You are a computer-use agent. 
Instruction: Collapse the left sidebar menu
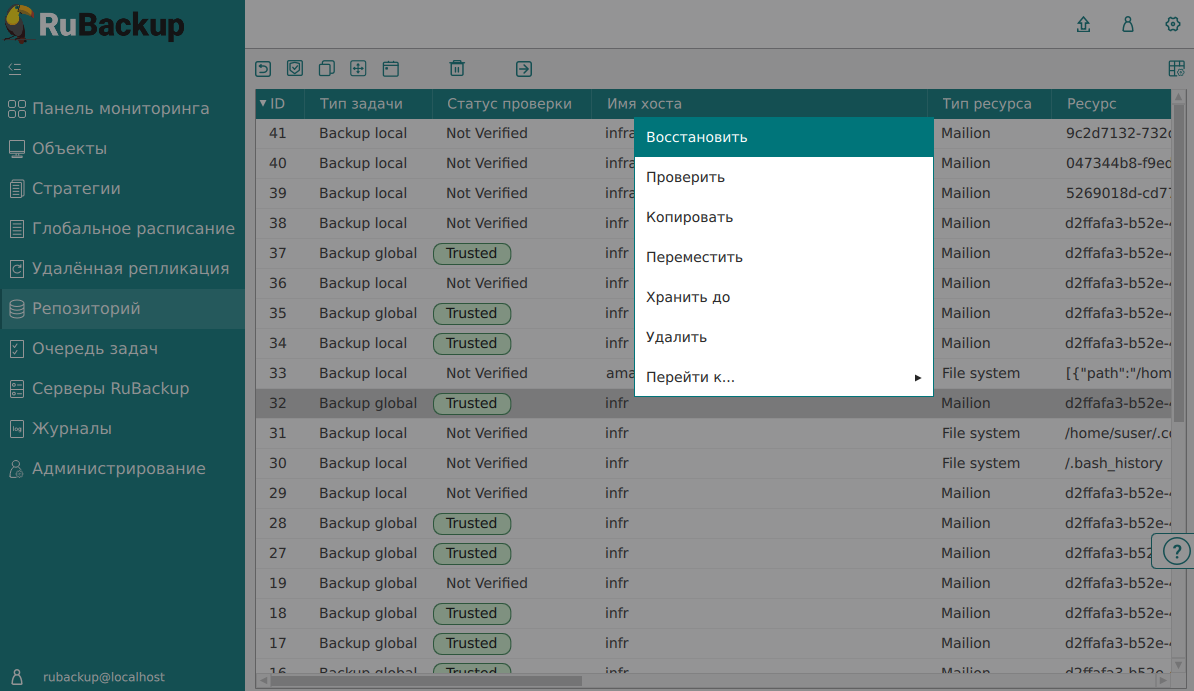15,69
